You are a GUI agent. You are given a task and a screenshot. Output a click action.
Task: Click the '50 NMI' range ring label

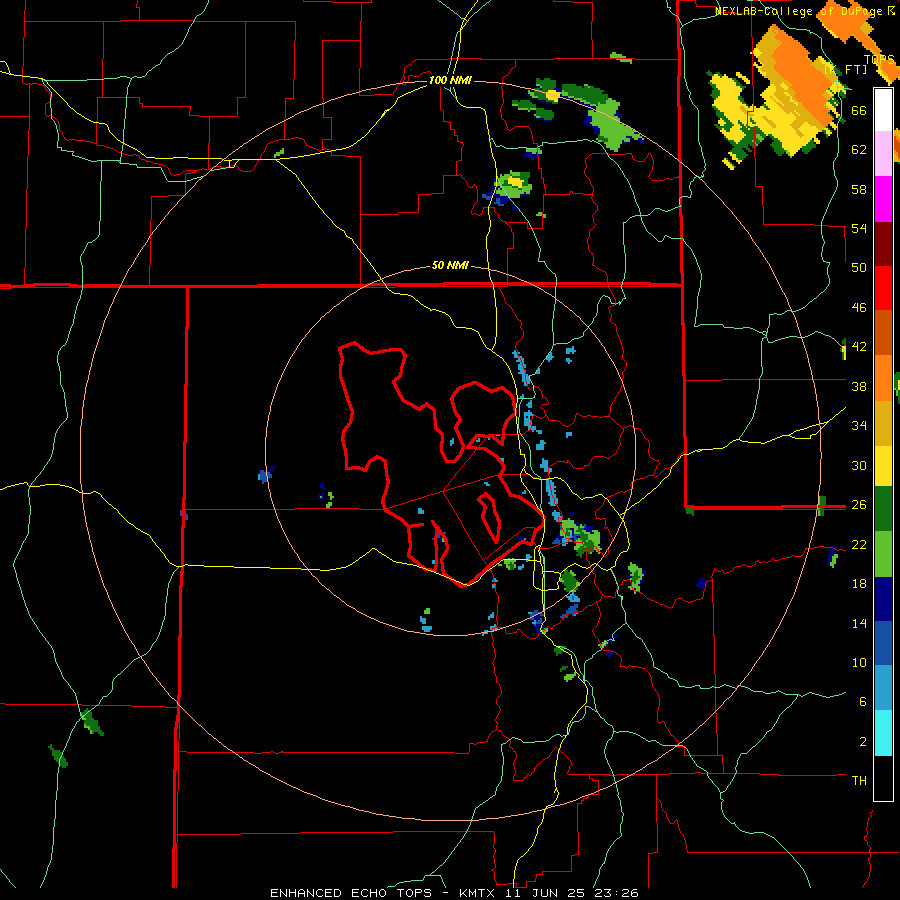click(450, 265)
